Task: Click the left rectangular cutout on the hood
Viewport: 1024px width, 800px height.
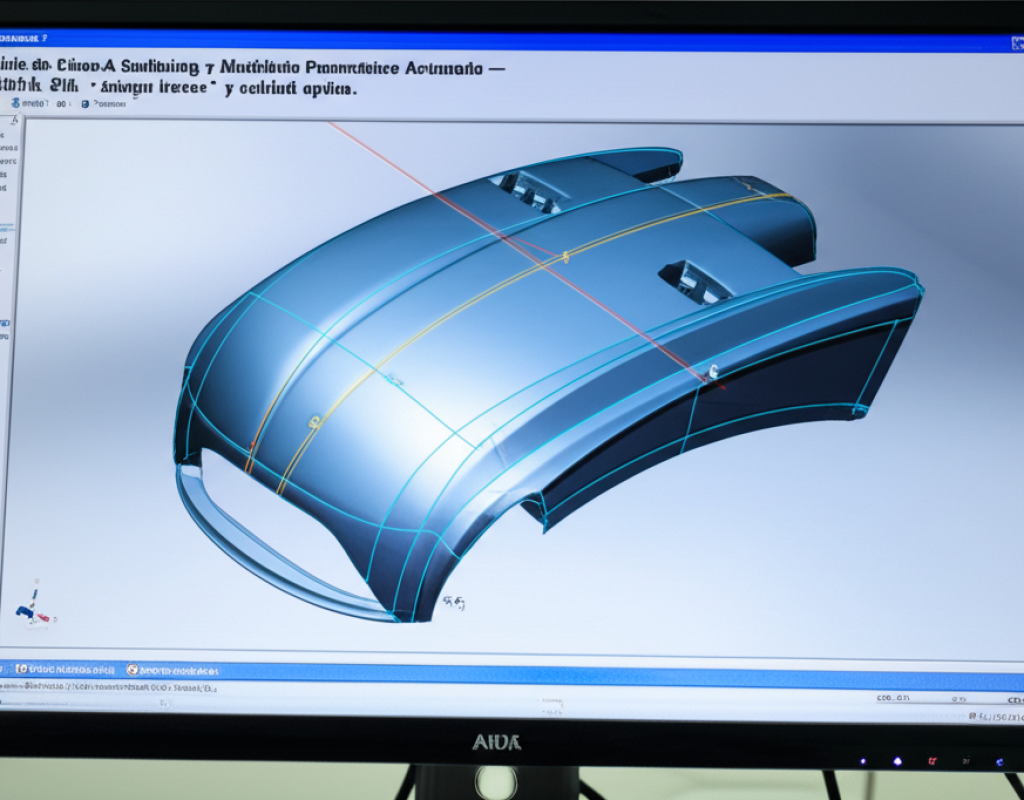Action: 526,189
